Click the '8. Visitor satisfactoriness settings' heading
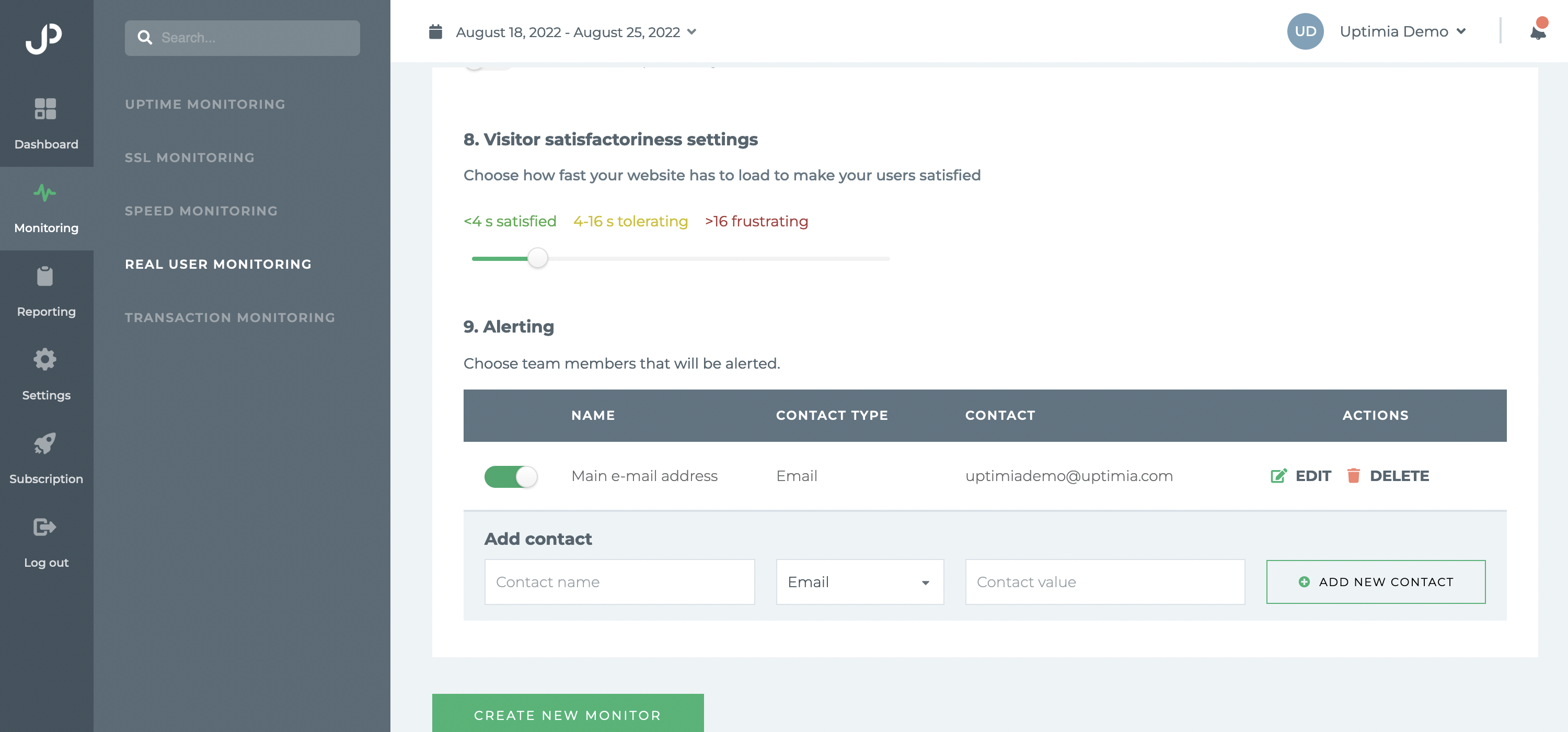The width and height of the screenshot is (1568, 732). click(610, 140)
